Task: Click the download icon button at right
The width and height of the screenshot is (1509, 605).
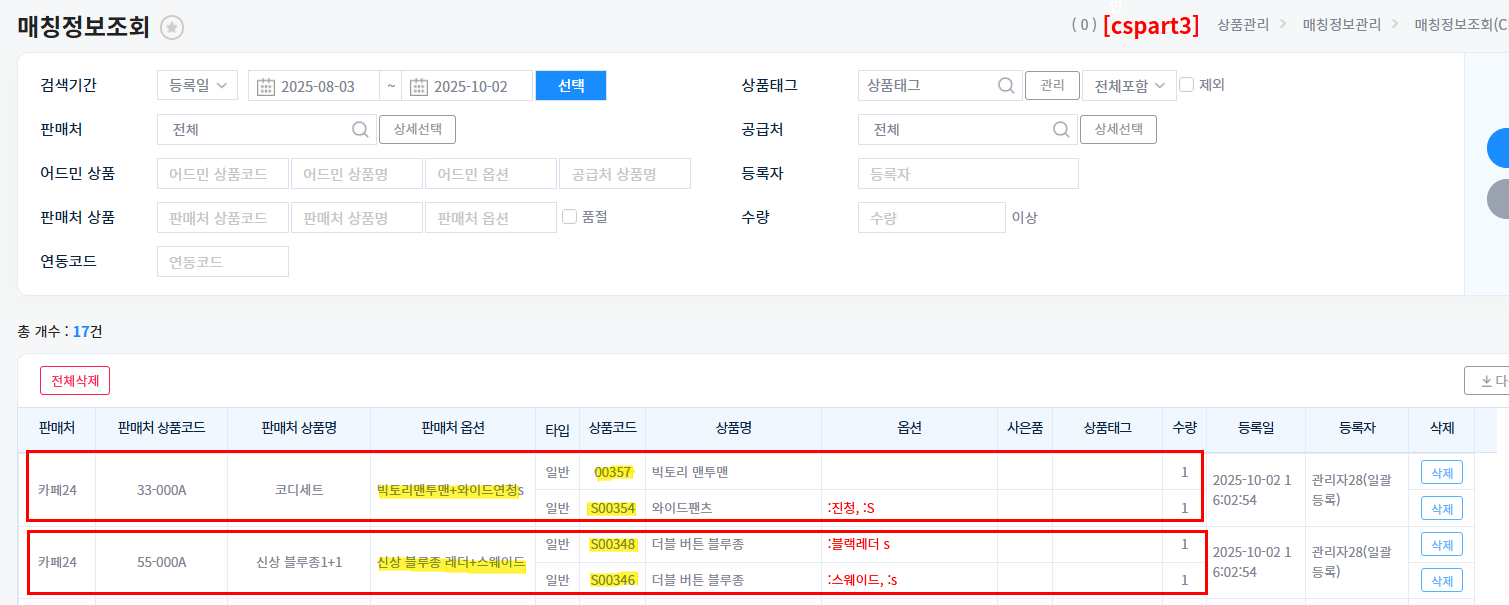Action: click(1487, 381)
